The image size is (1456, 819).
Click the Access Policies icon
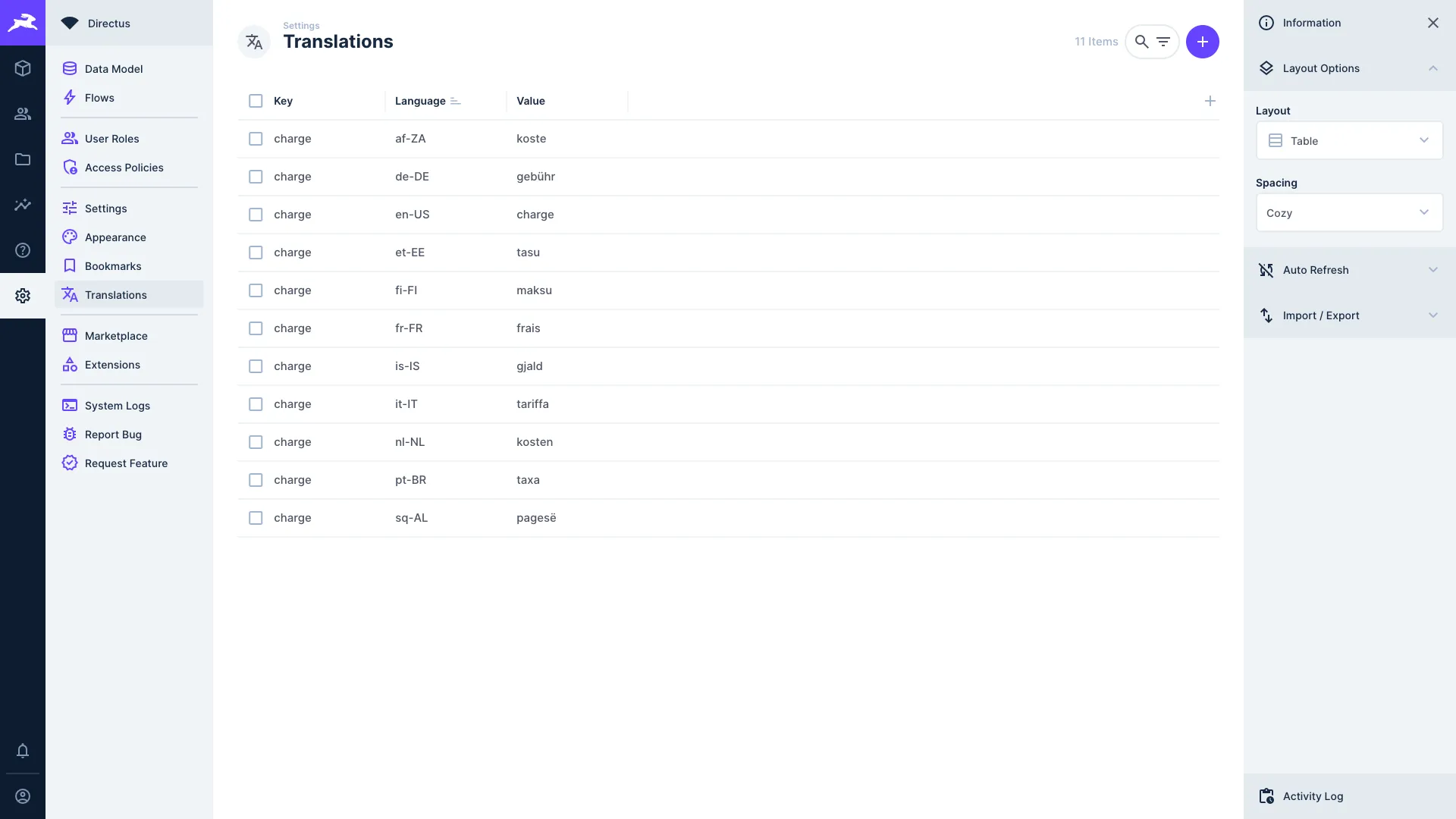pyautogui.click(x=69, y=167)
